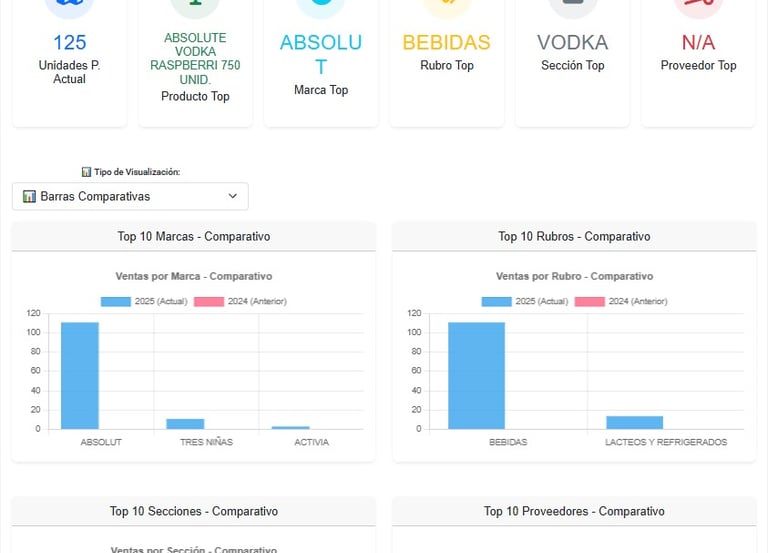Click the Top 10 Rubros - Comparativo header
The image size is (768, 553).
point(574,237)
